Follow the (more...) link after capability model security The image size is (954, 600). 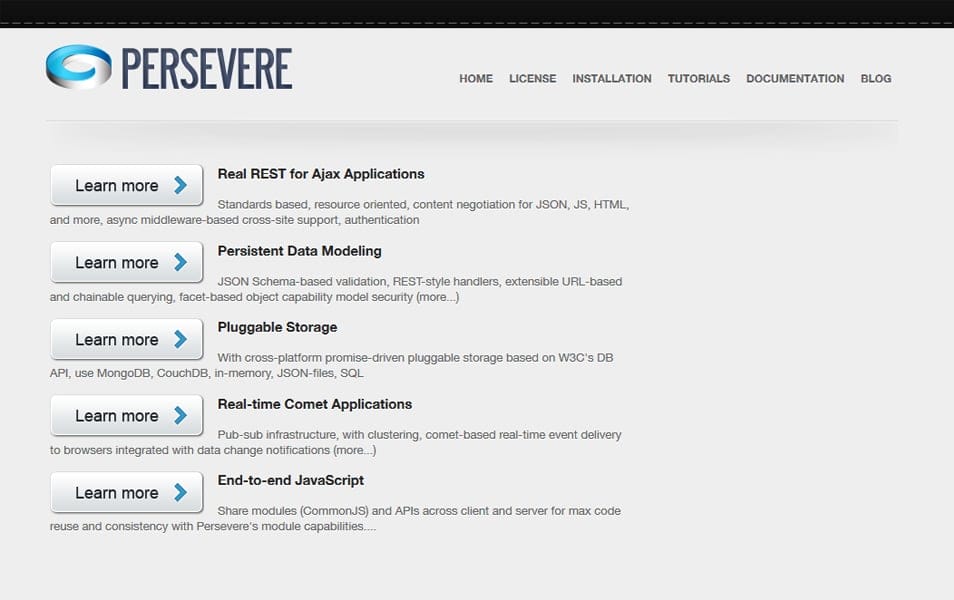click(x=437, y=297)
